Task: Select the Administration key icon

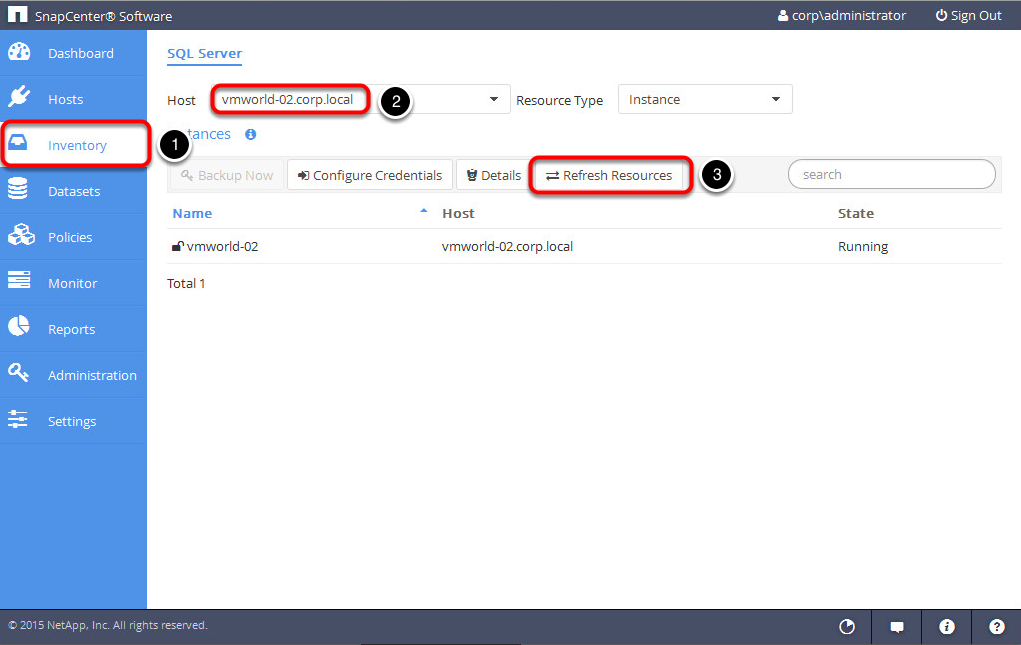Action: pyautogui.click(x=18, y=372)
